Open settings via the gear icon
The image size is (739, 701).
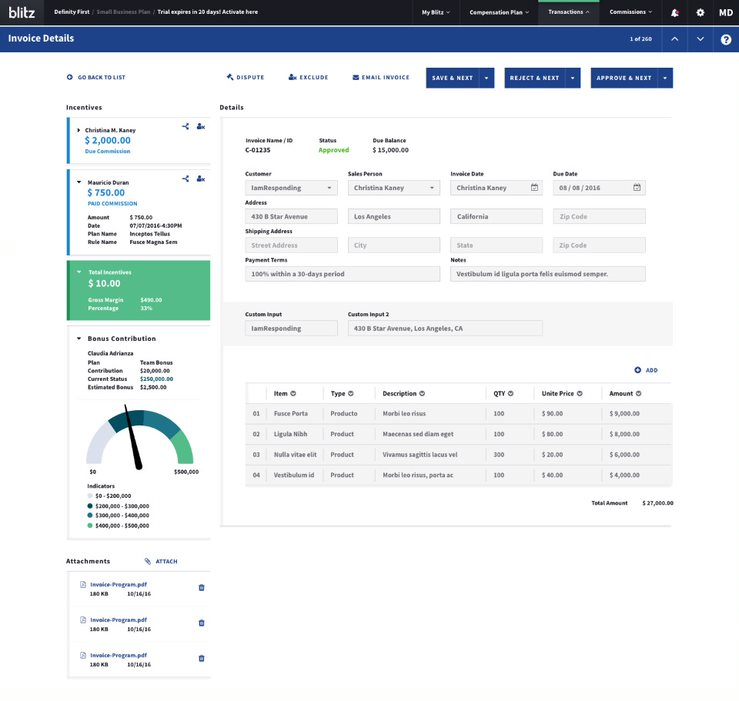[x=700, y=12]
